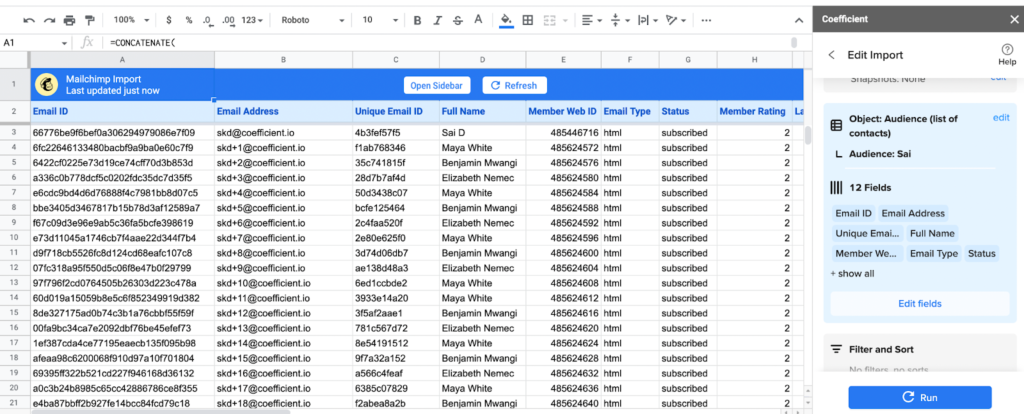
Task: Click the 12 Fields columns icon
Action: point(836,187)
